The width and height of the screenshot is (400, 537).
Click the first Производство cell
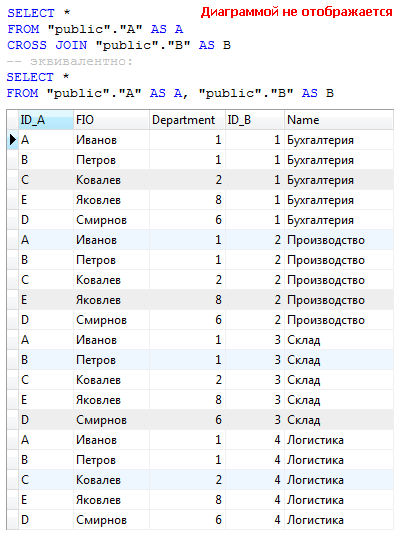pyautogui.click(x=339, y=240)
